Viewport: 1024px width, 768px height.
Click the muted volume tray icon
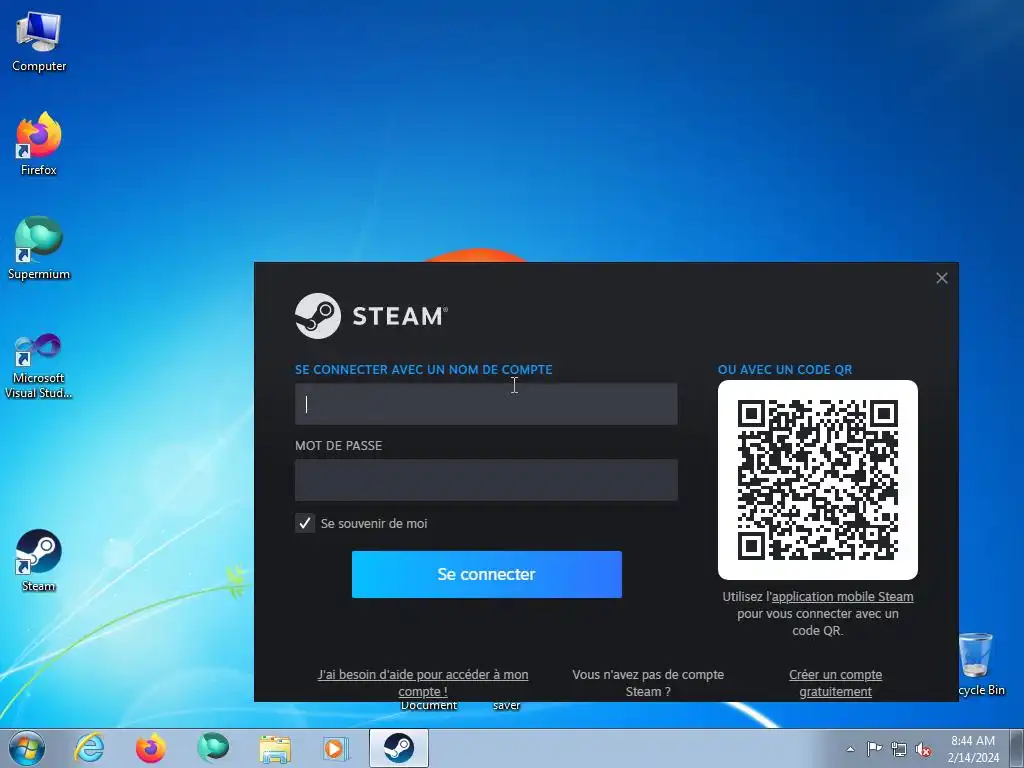pyautogui.click(x=923, y=749)
